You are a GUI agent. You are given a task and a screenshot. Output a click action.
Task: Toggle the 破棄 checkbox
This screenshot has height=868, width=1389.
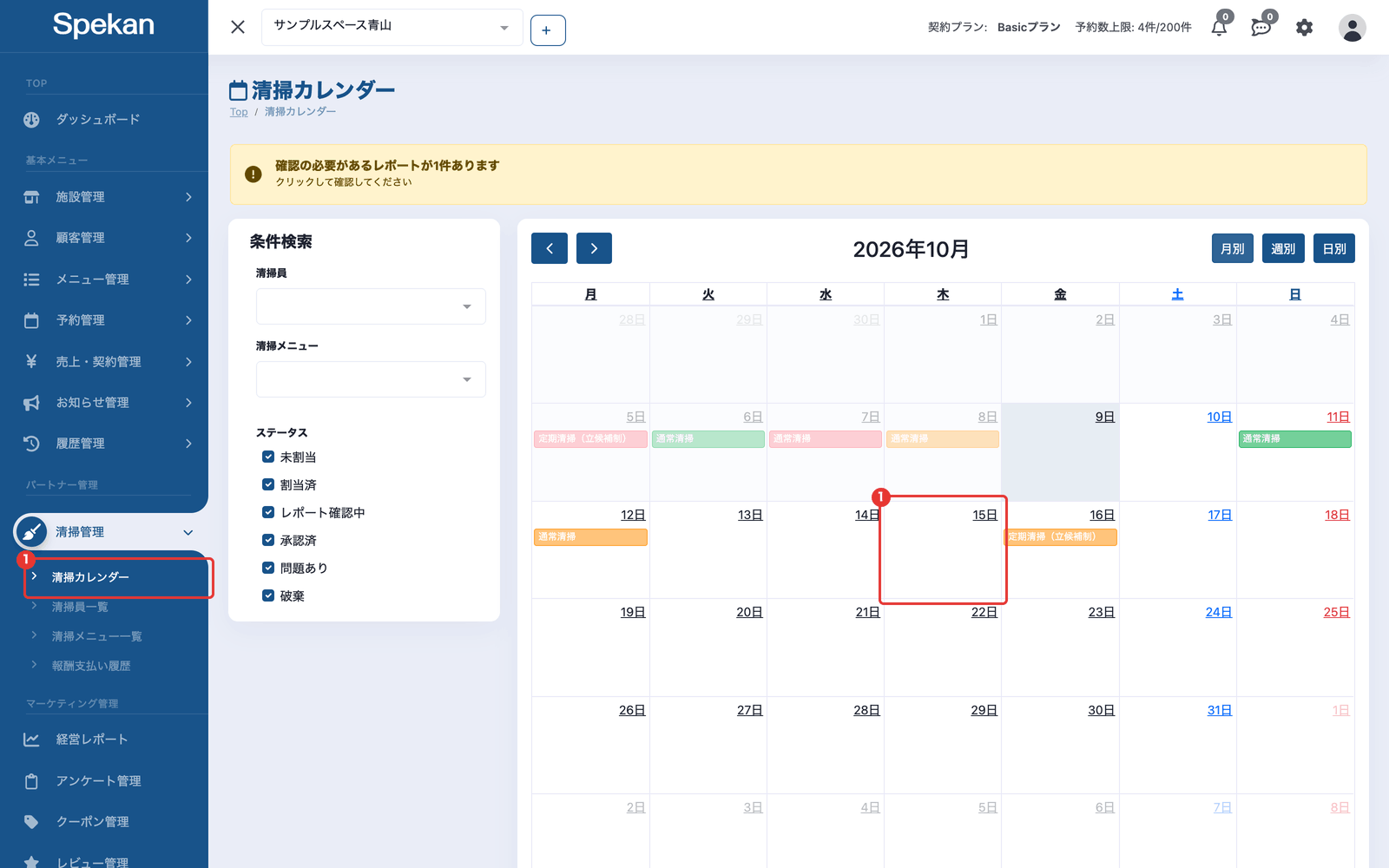tap(268, 595)
